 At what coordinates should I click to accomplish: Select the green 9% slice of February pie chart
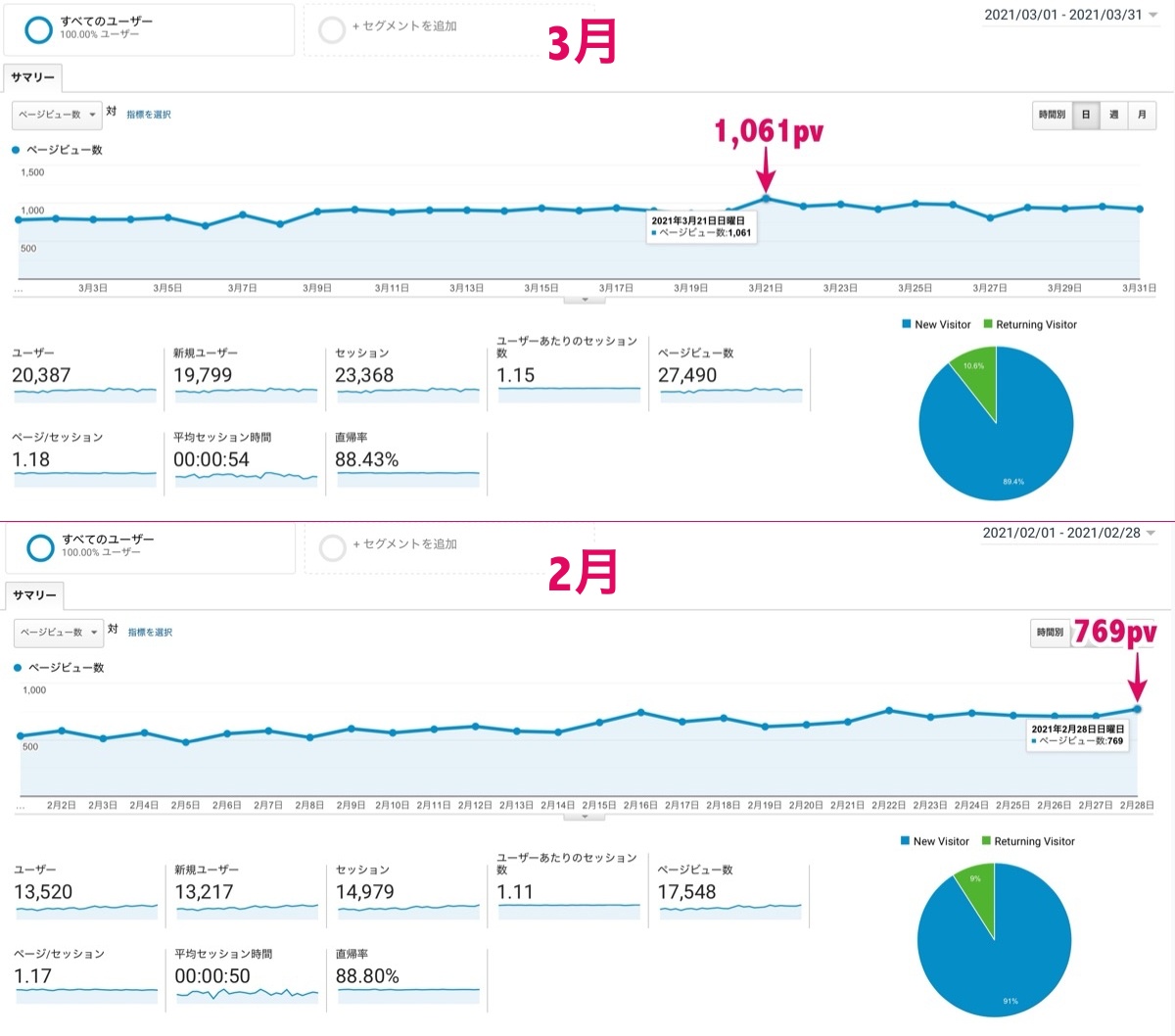tap(977, 889)
